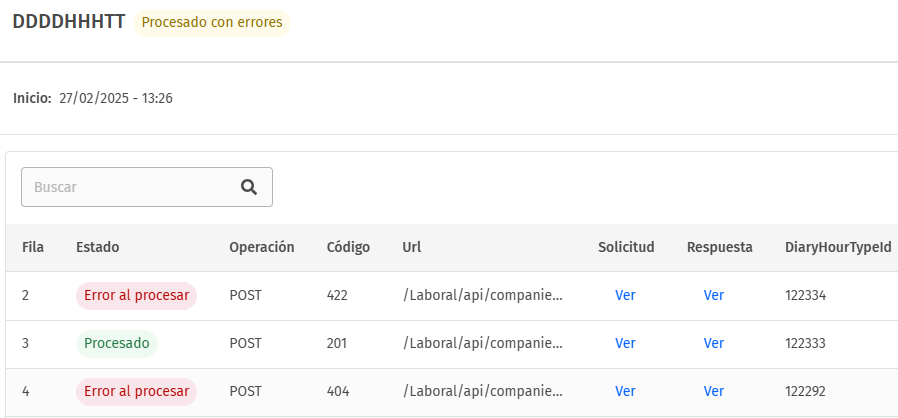Click the Inicio label
898x418 pixels.
coord(33,98)
